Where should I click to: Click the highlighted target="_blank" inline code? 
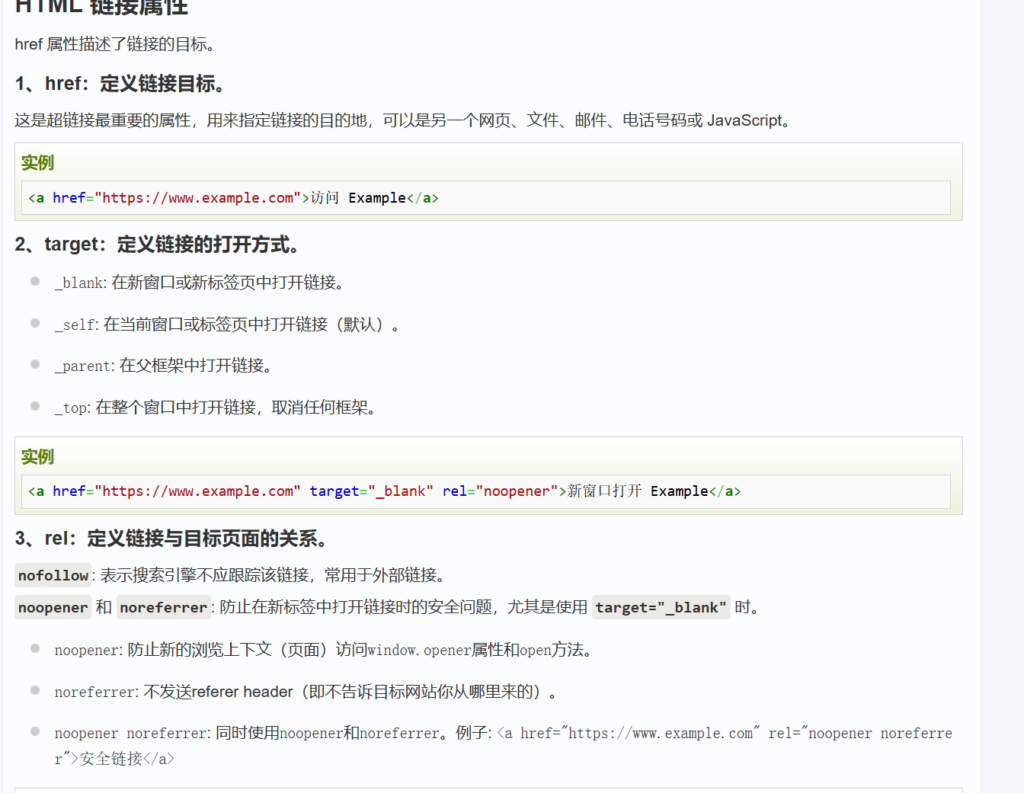(660, 607)
